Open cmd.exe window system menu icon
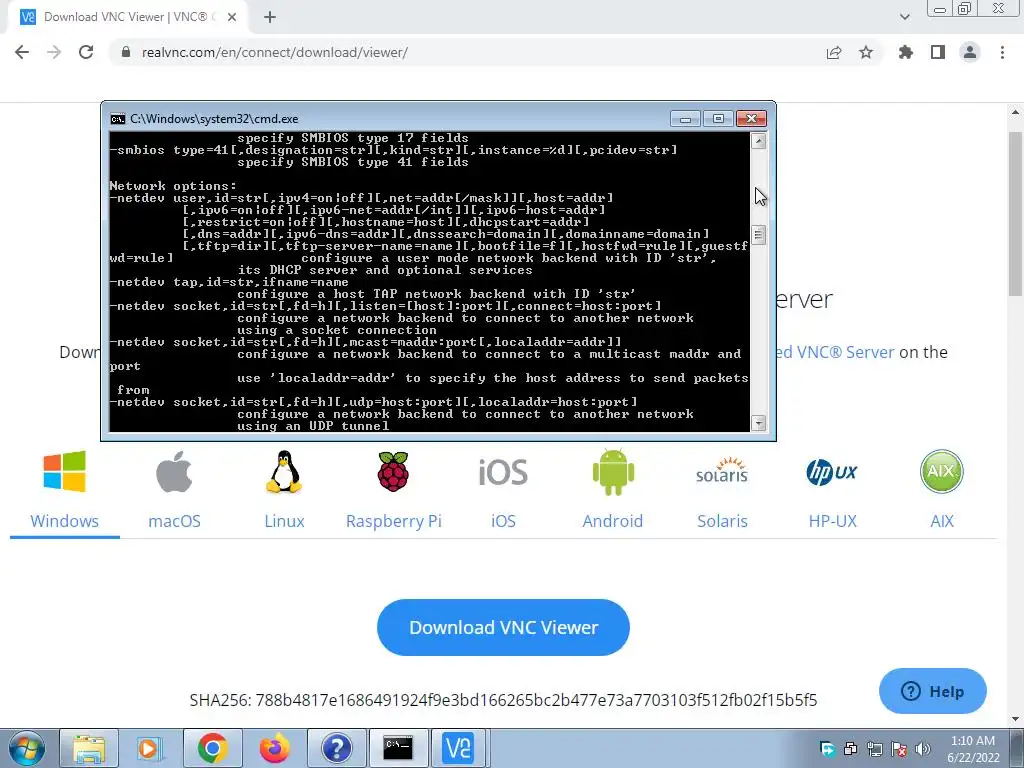Image resolution: width=1024 pixels, height=768 pixels. point(118,119)
